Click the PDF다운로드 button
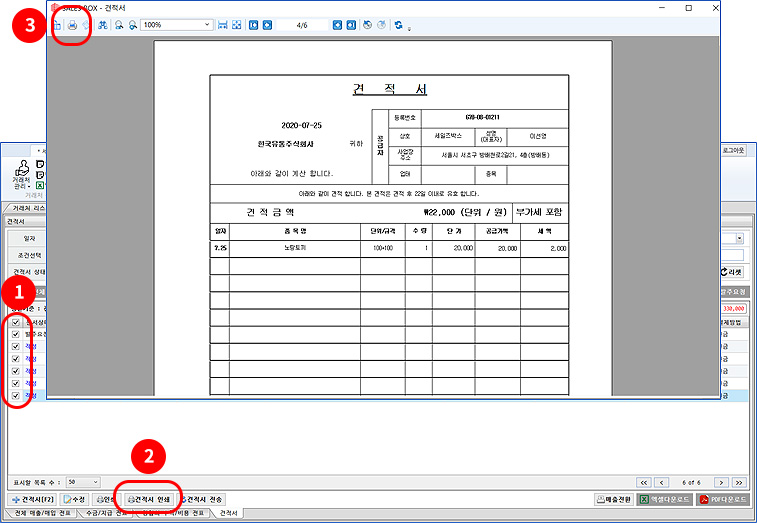The height and width of the screenshot is (523, 757). [724, 498]
